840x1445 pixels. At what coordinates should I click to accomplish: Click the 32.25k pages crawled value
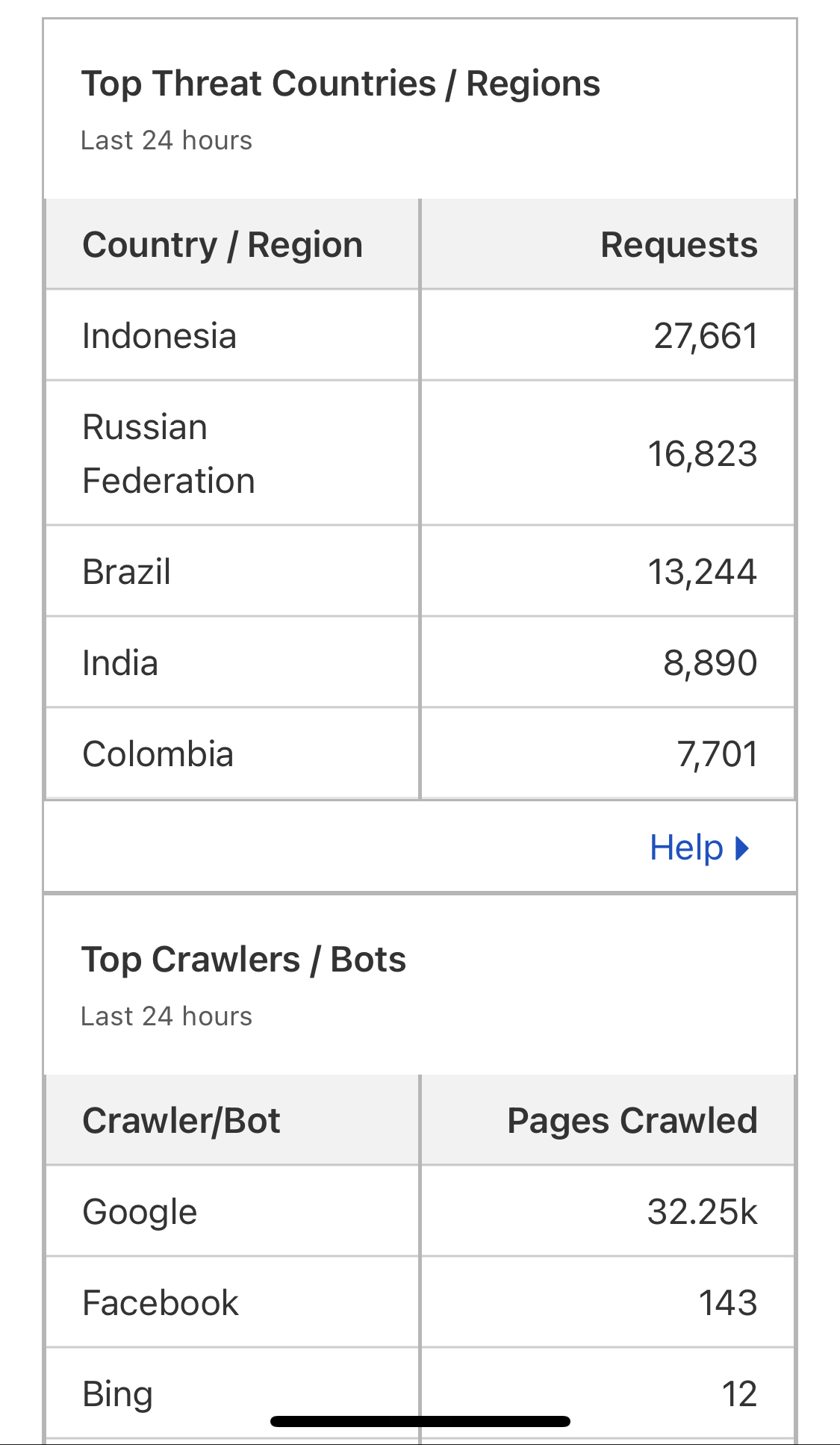tap(703, 1211)
